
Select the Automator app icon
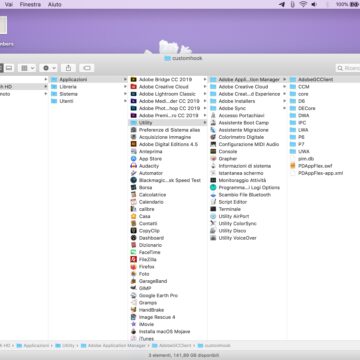click(133, 173)
